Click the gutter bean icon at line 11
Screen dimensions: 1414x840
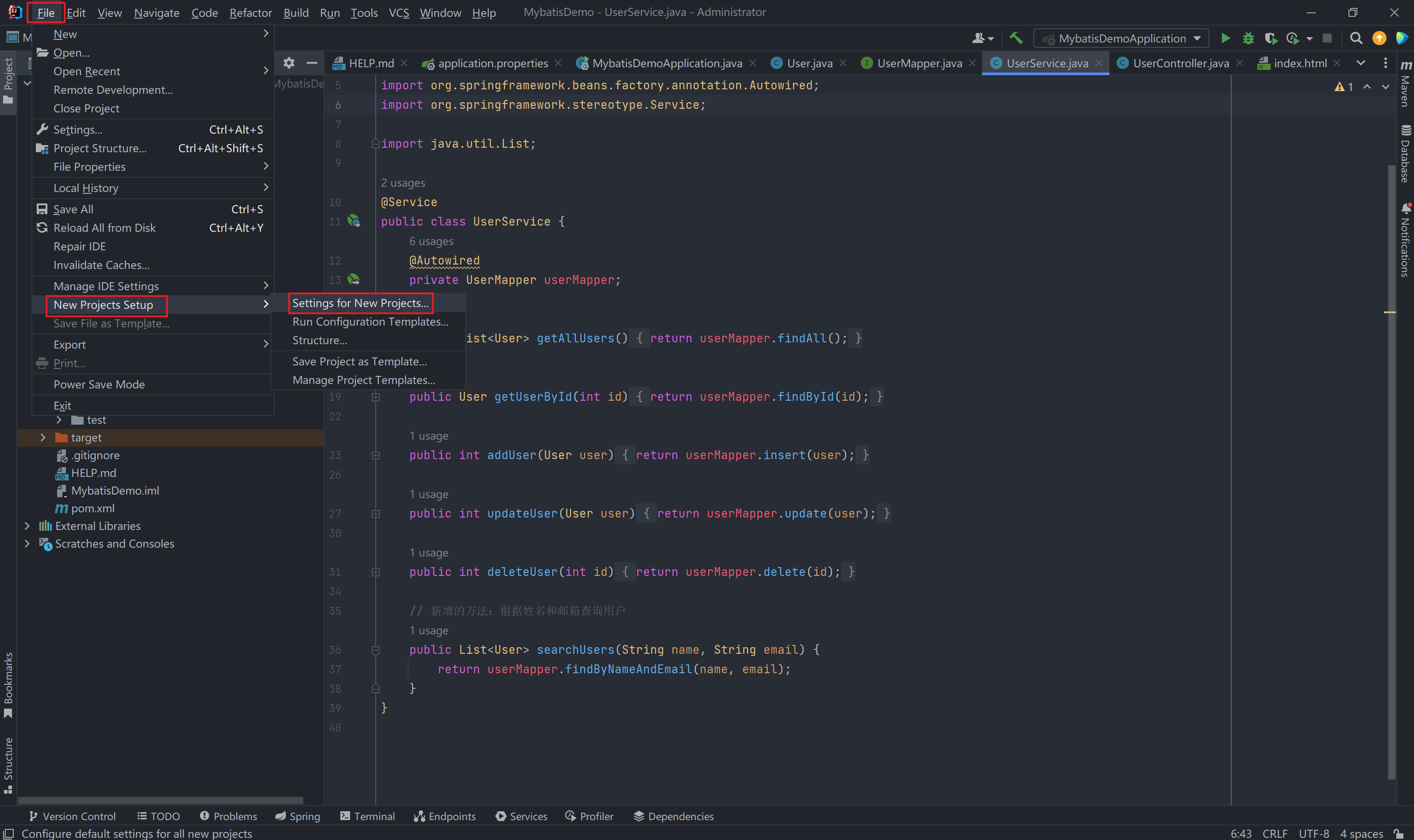pyautogui.click(x=354, y=221)
